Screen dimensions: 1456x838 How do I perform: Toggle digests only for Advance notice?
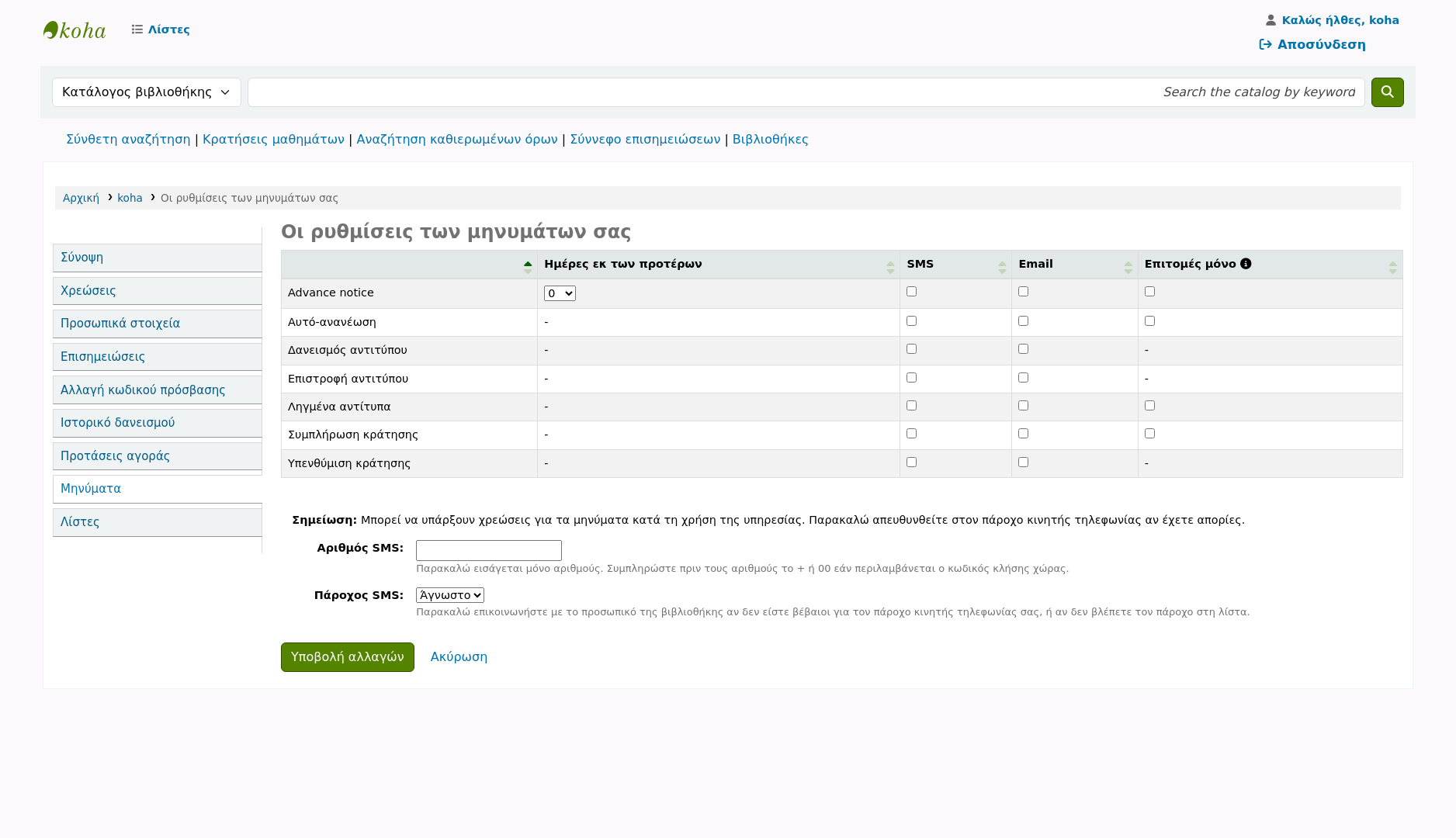click(x=1149, y=292)
